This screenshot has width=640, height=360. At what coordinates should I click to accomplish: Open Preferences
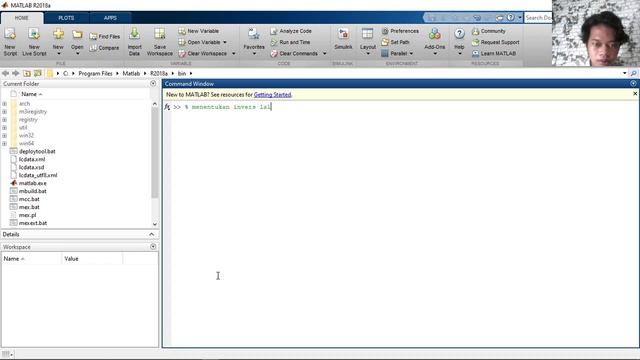(x=400, y=31)
